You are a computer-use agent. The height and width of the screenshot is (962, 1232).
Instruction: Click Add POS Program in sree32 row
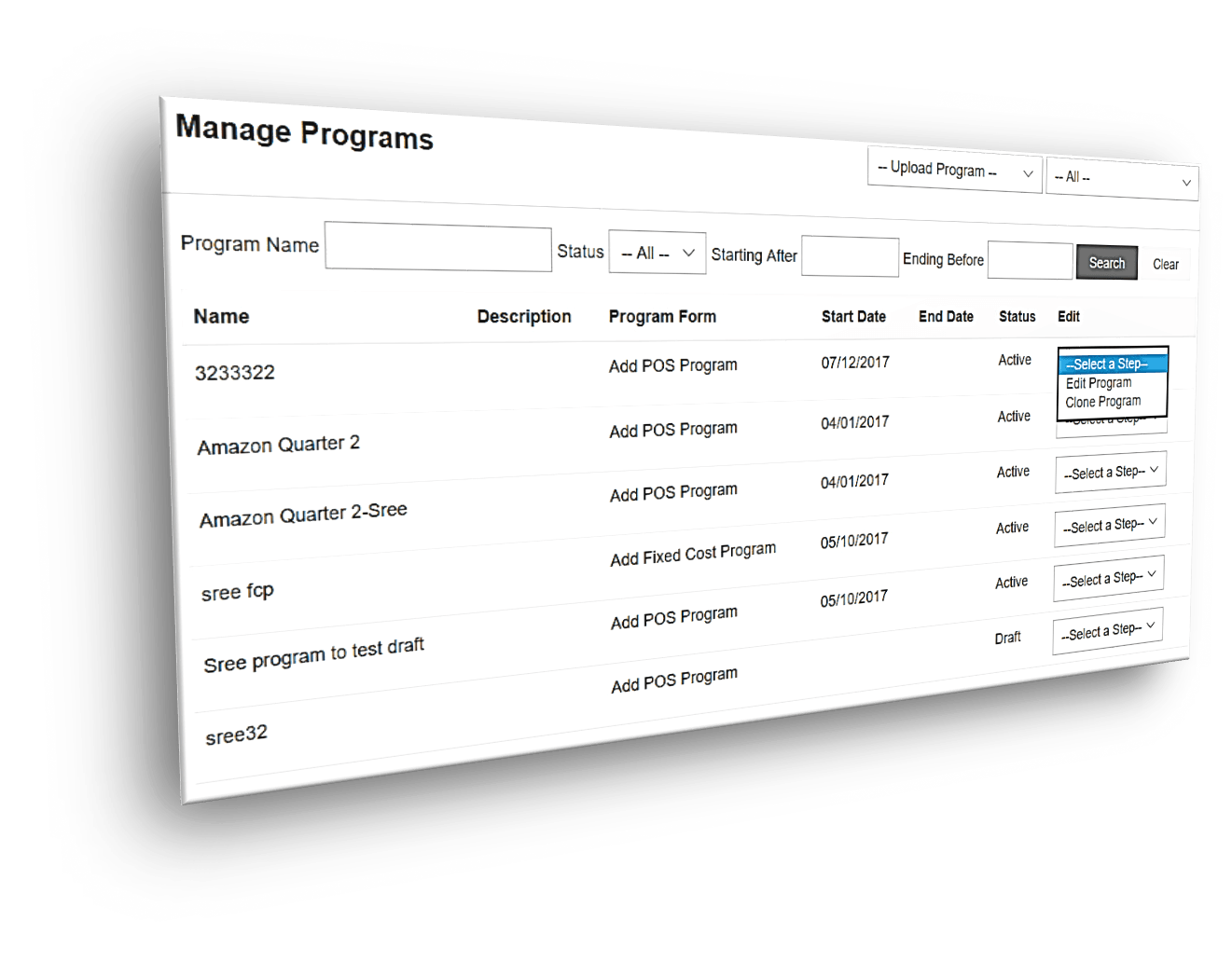[674, 680]
